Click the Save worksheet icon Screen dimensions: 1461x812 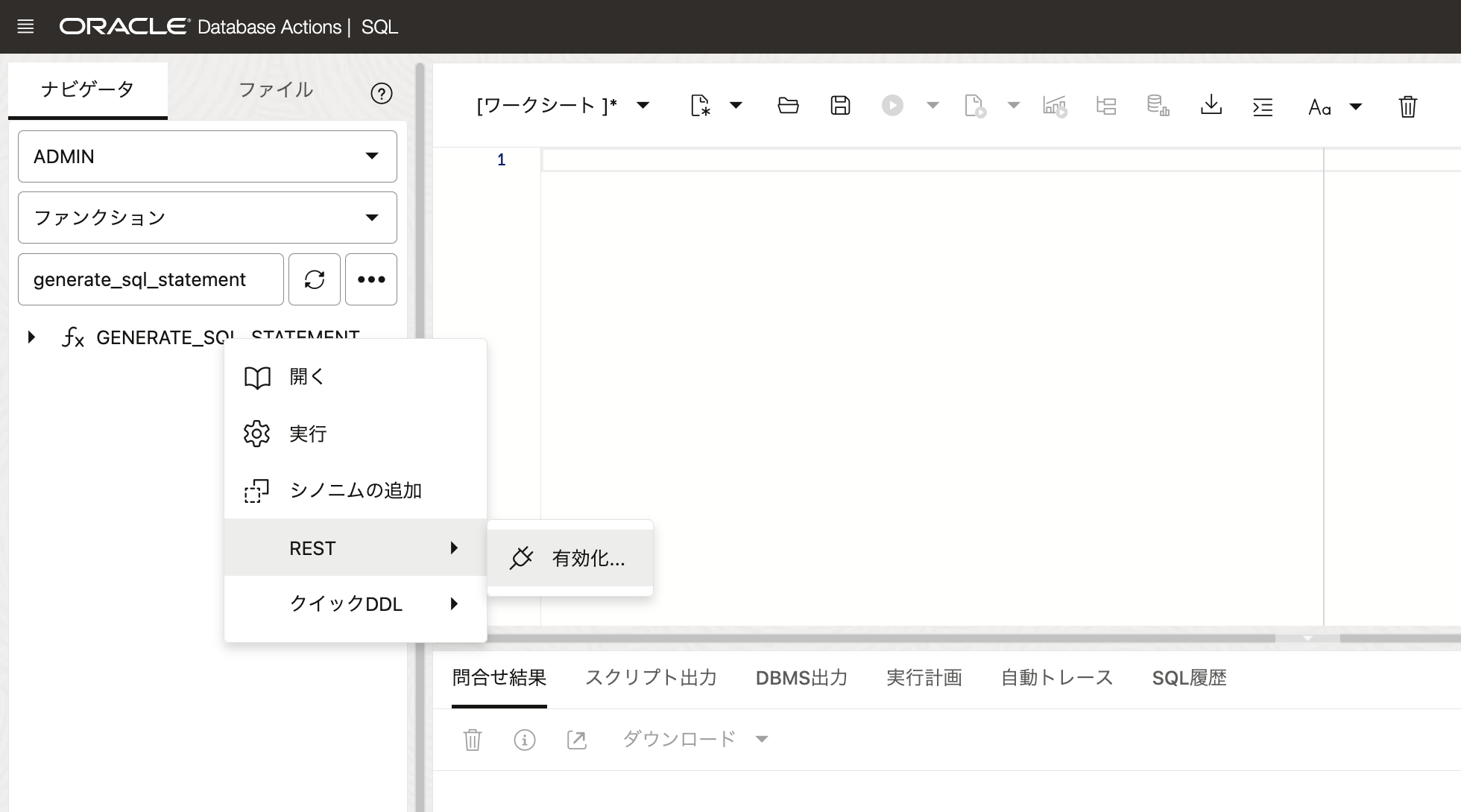point(840,106)
